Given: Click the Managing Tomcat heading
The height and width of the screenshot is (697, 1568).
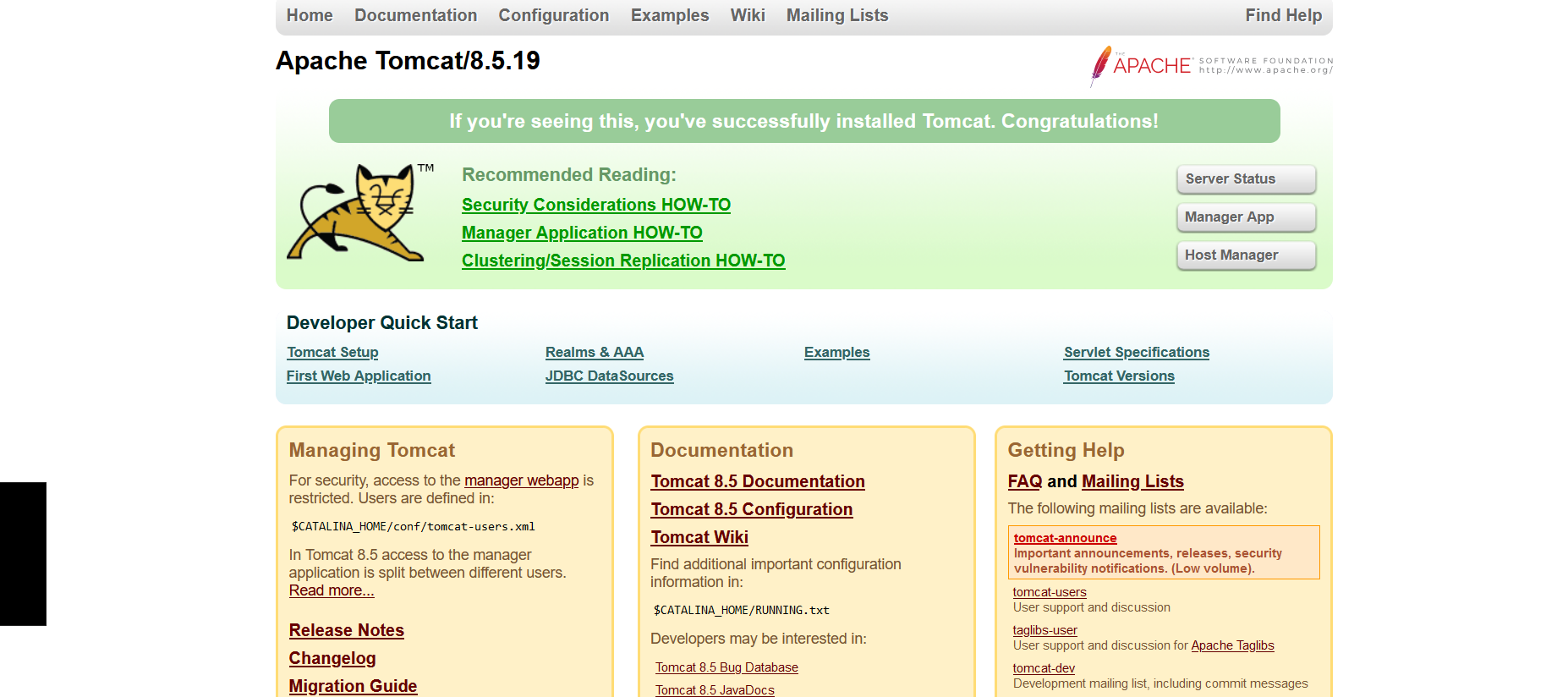Looking at the screenshot, I should point(372,450).
